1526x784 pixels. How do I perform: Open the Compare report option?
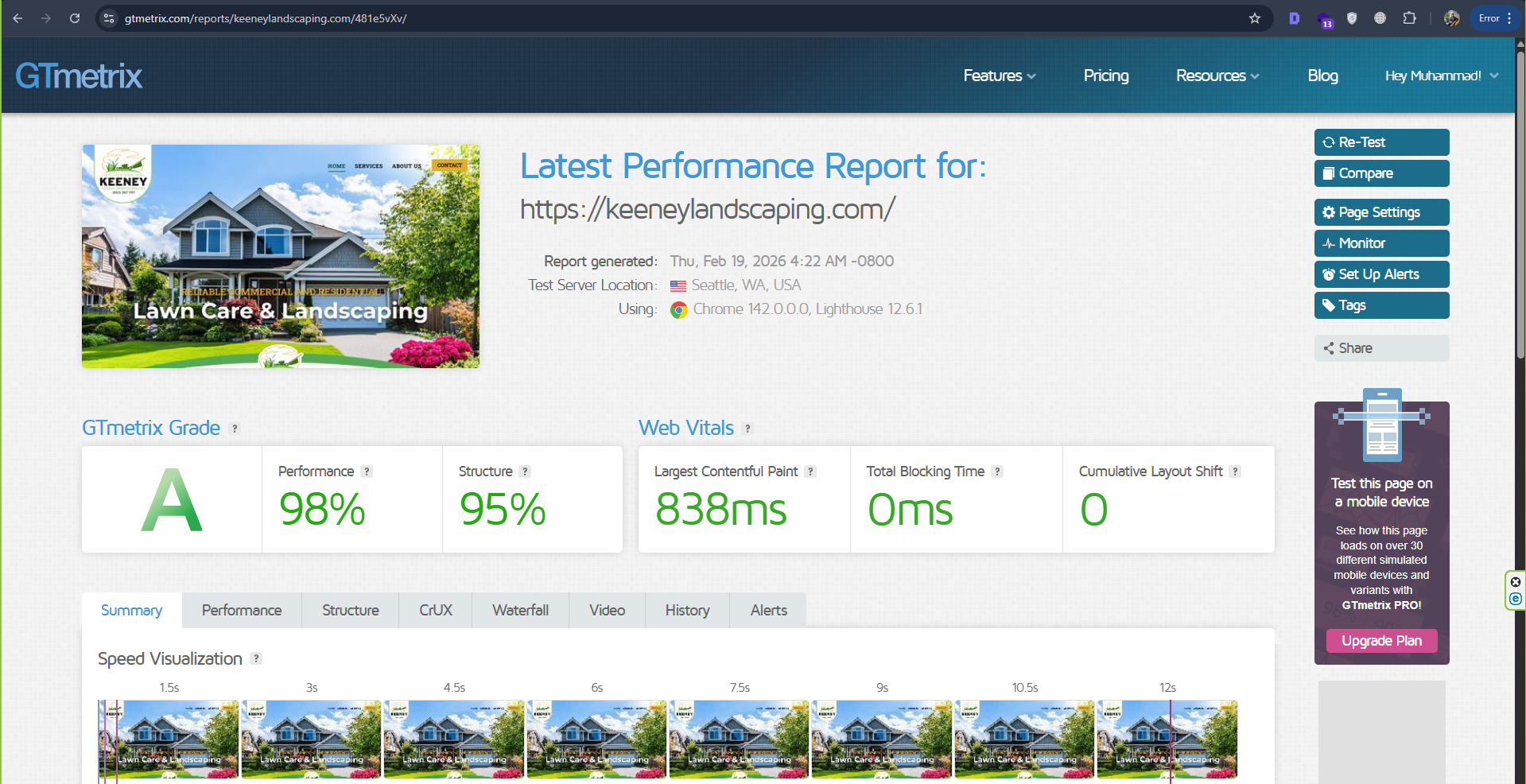click(1380, 173)
